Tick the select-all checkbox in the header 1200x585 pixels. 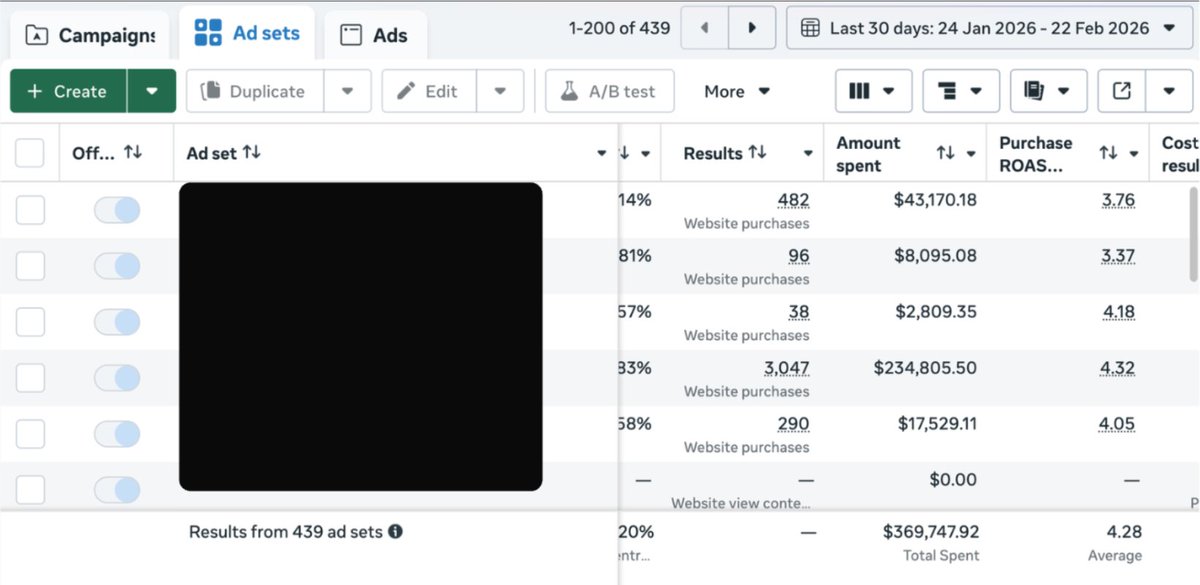[x=30, y=153]
